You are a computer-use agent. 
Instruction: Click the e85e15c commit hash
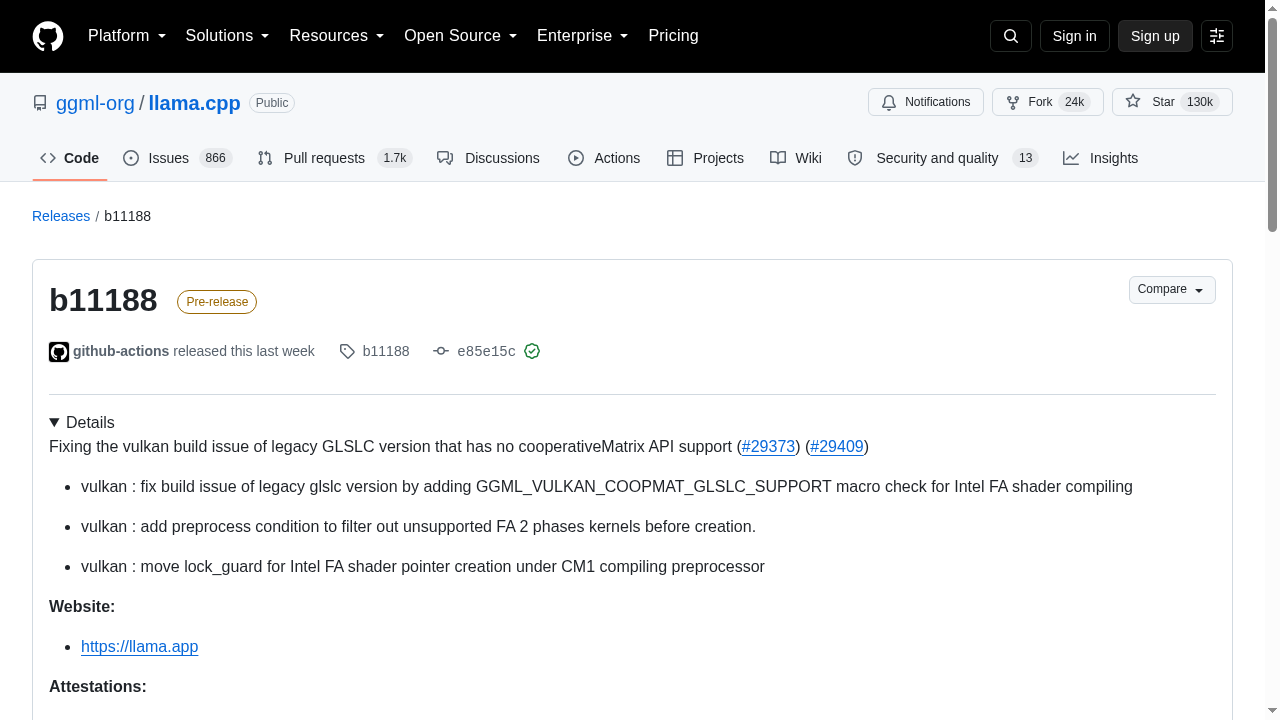486,351
